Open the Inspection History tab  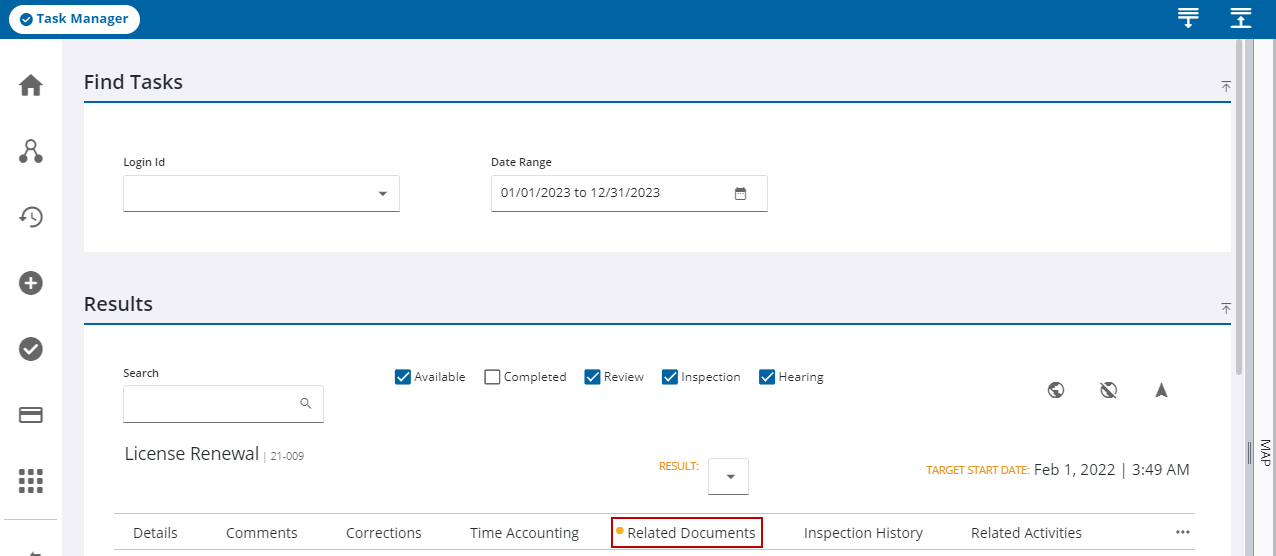tap(863, 533)
